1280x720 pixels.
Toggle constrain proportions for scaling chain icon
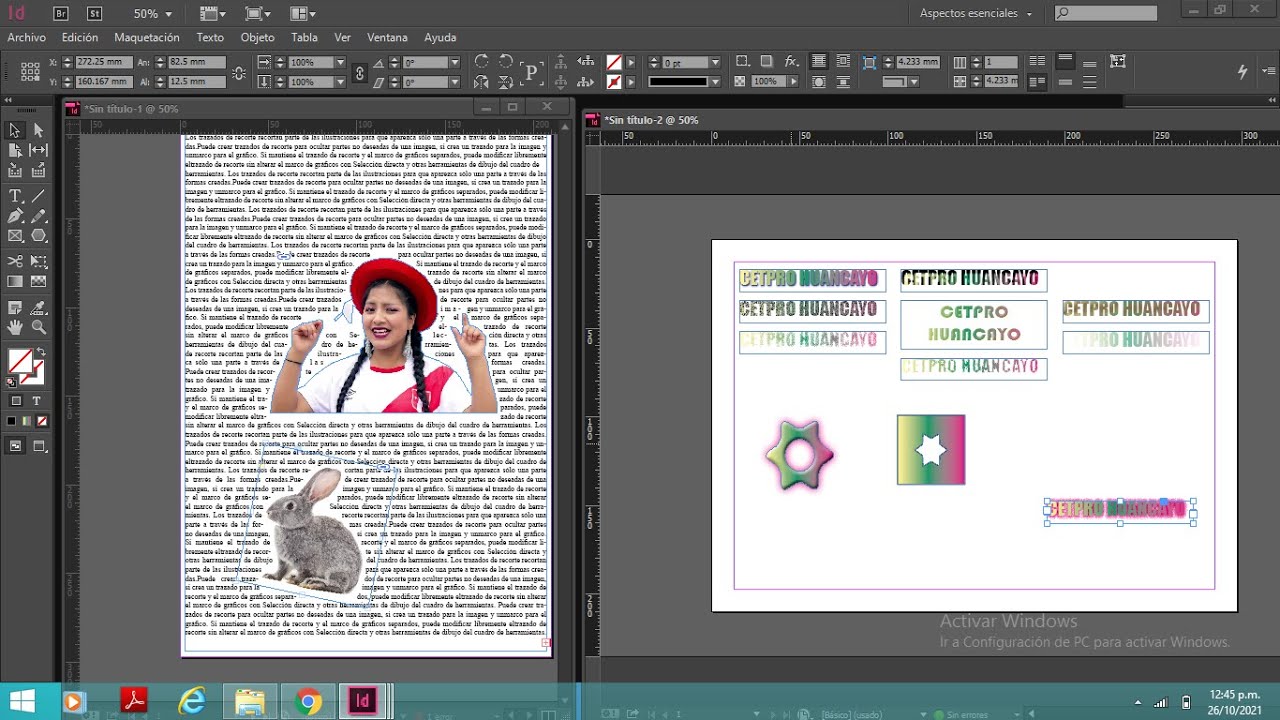coord(360,72)
